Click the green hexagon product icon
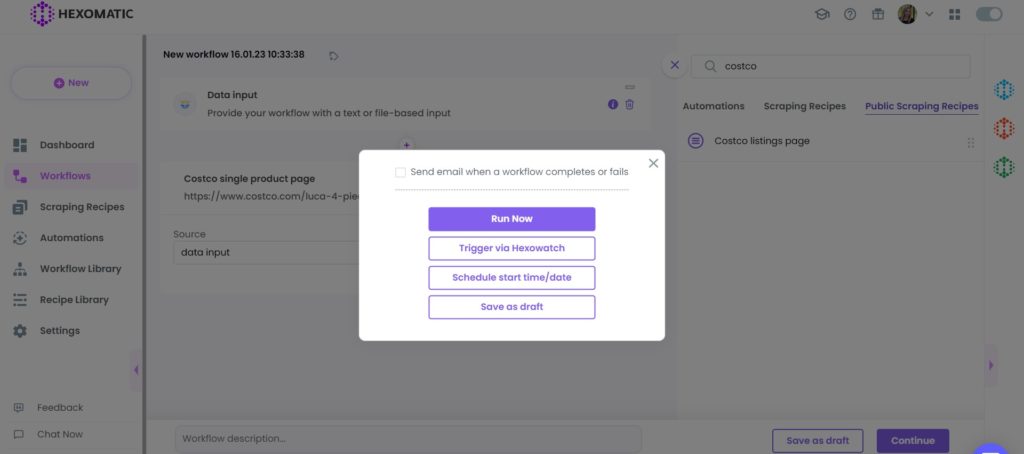The height and width of the screenshot is (454, 1024). pyautogui.click(x=1004, y=167)
